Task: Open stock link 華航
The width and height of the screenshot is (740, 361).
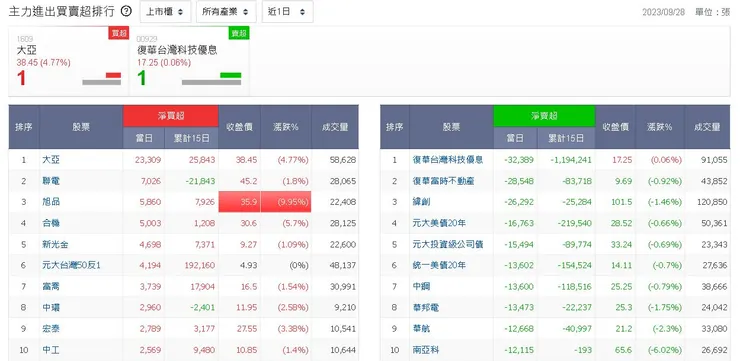Action: (x=421, y=329)
